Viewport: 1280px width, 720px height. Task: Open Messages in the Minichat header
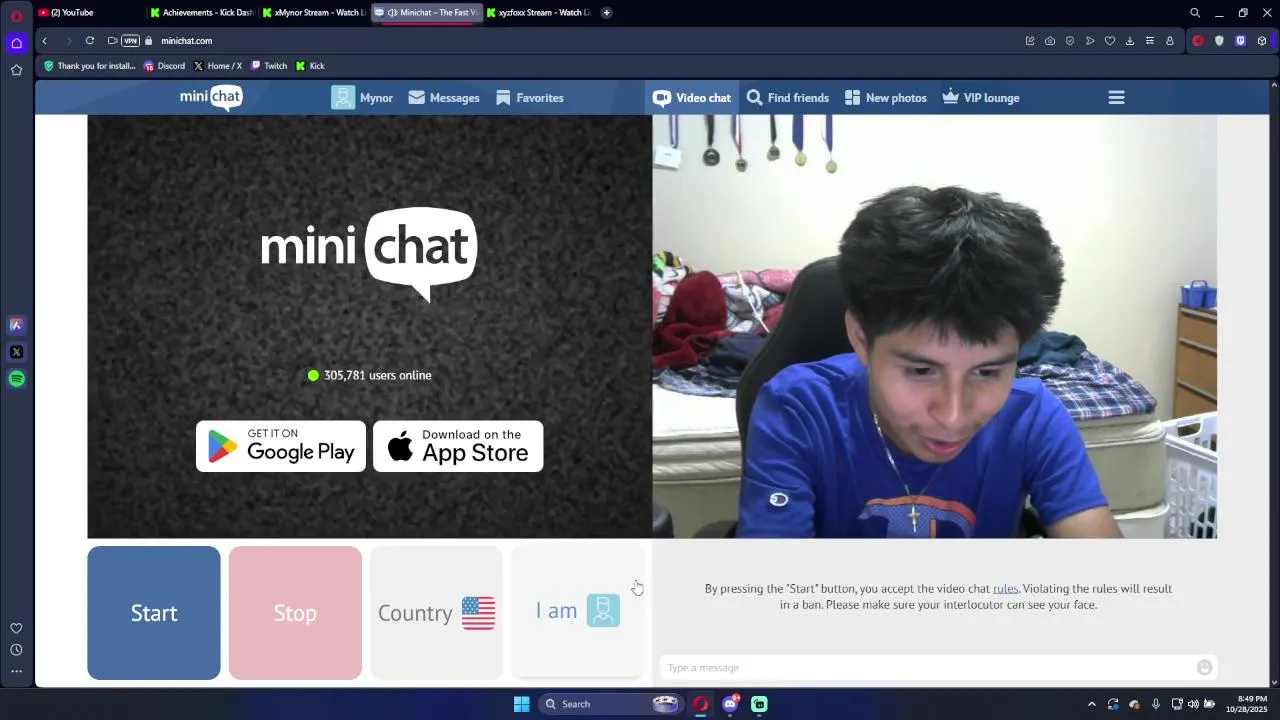444,98
